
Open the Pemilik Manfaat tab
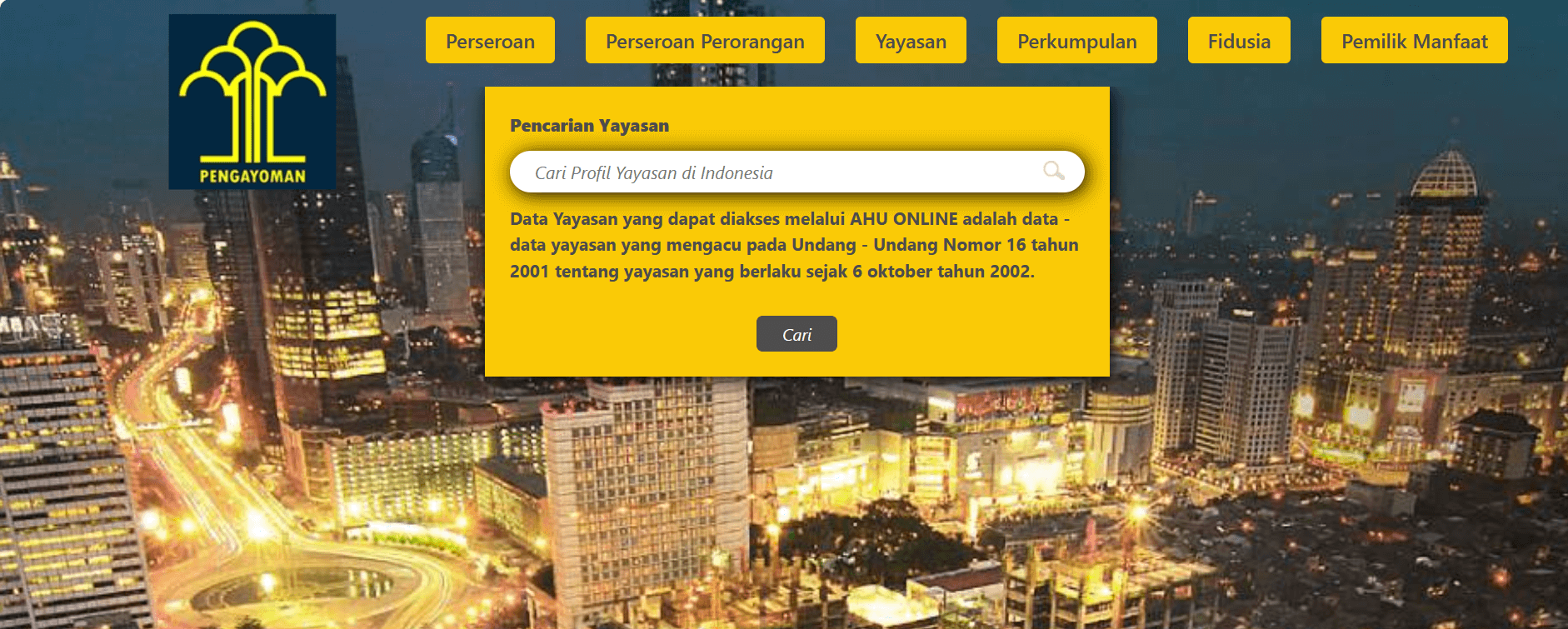[x=1415, y=40]
